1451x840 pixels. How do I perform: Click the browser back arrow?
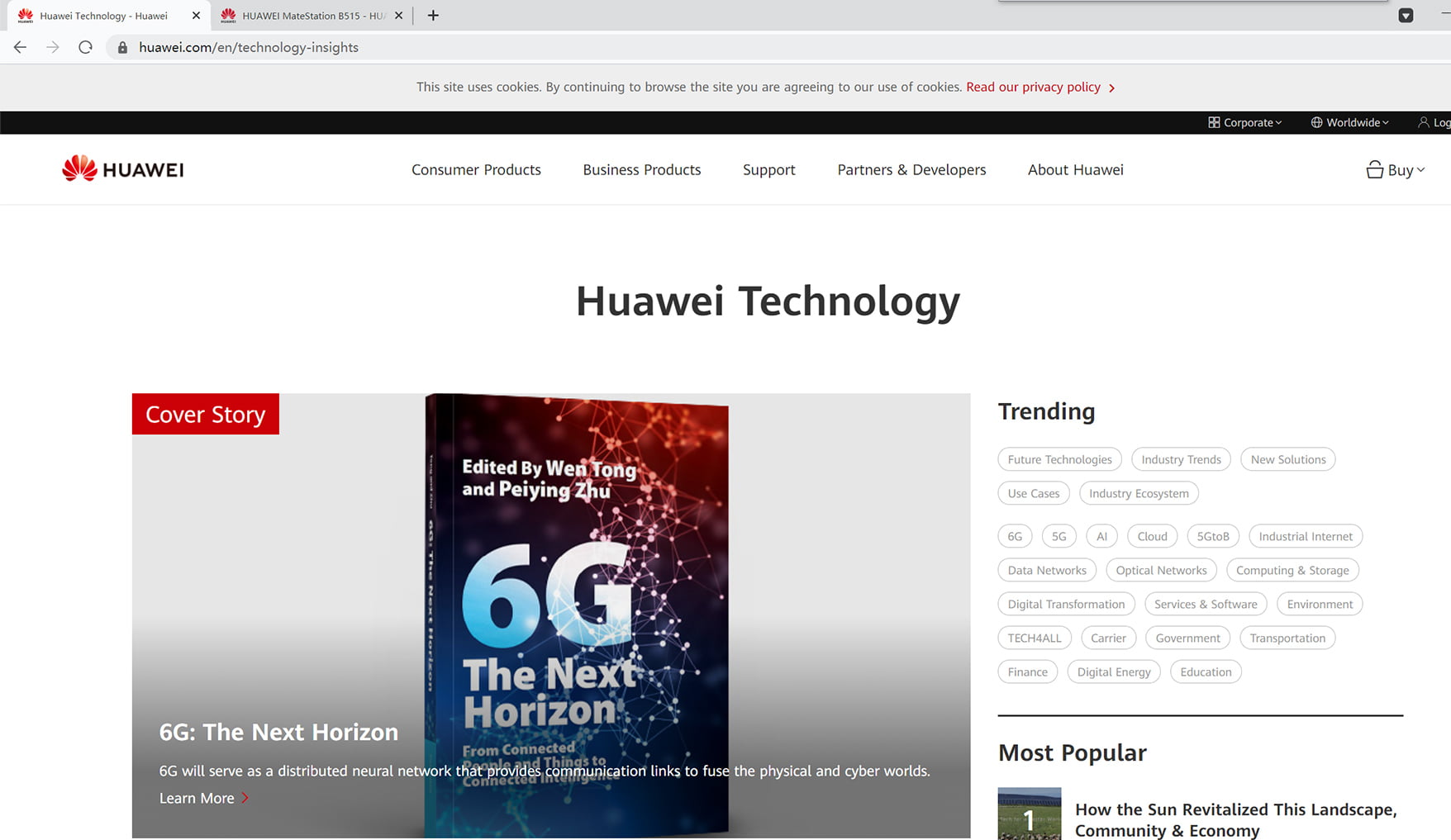20,47
